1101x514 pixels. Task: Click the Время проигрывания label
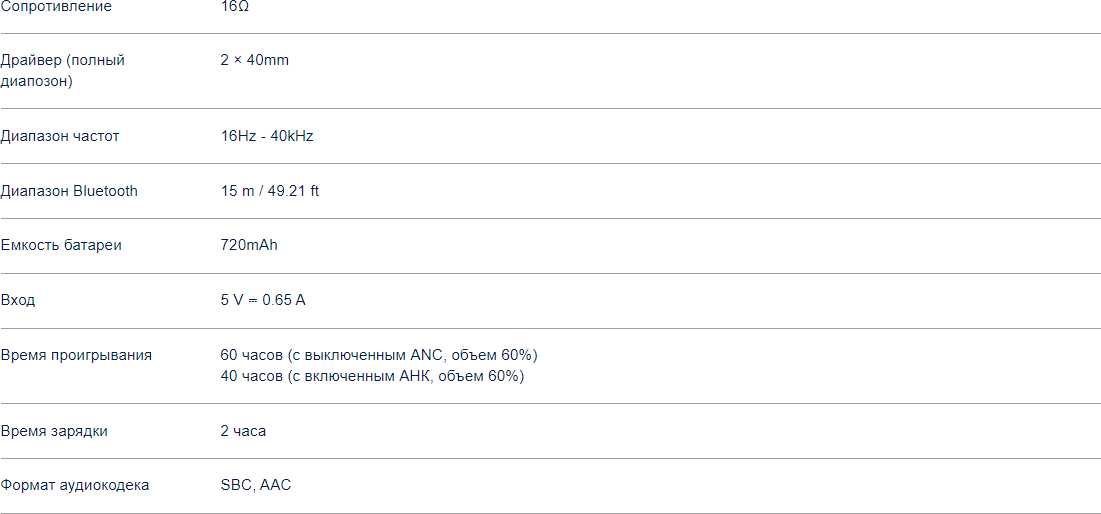(76, 355)
